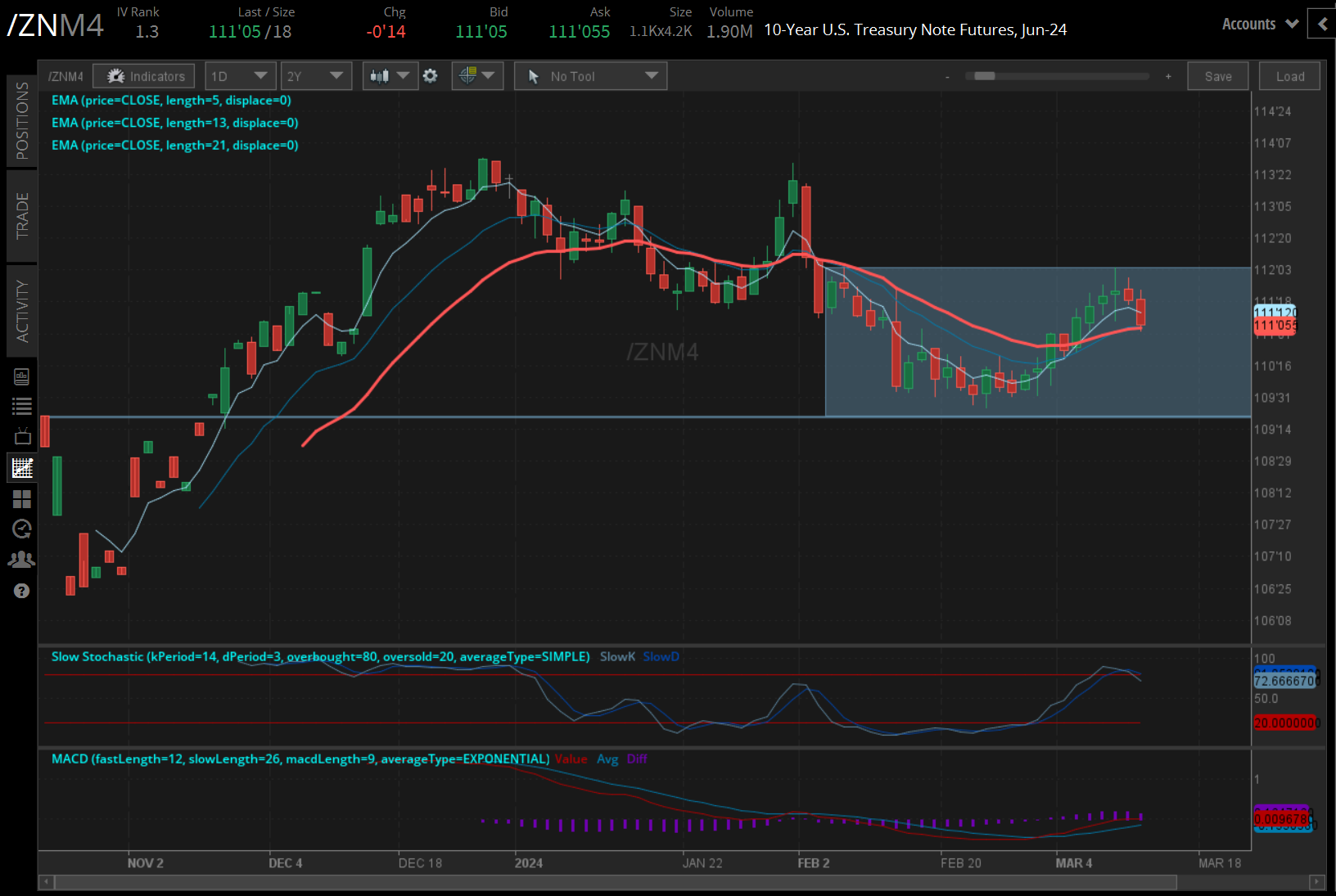This screenshot has width=1336, height=896.
Task: Open the POSITIONS tab
Action: [x=22, y=121]
